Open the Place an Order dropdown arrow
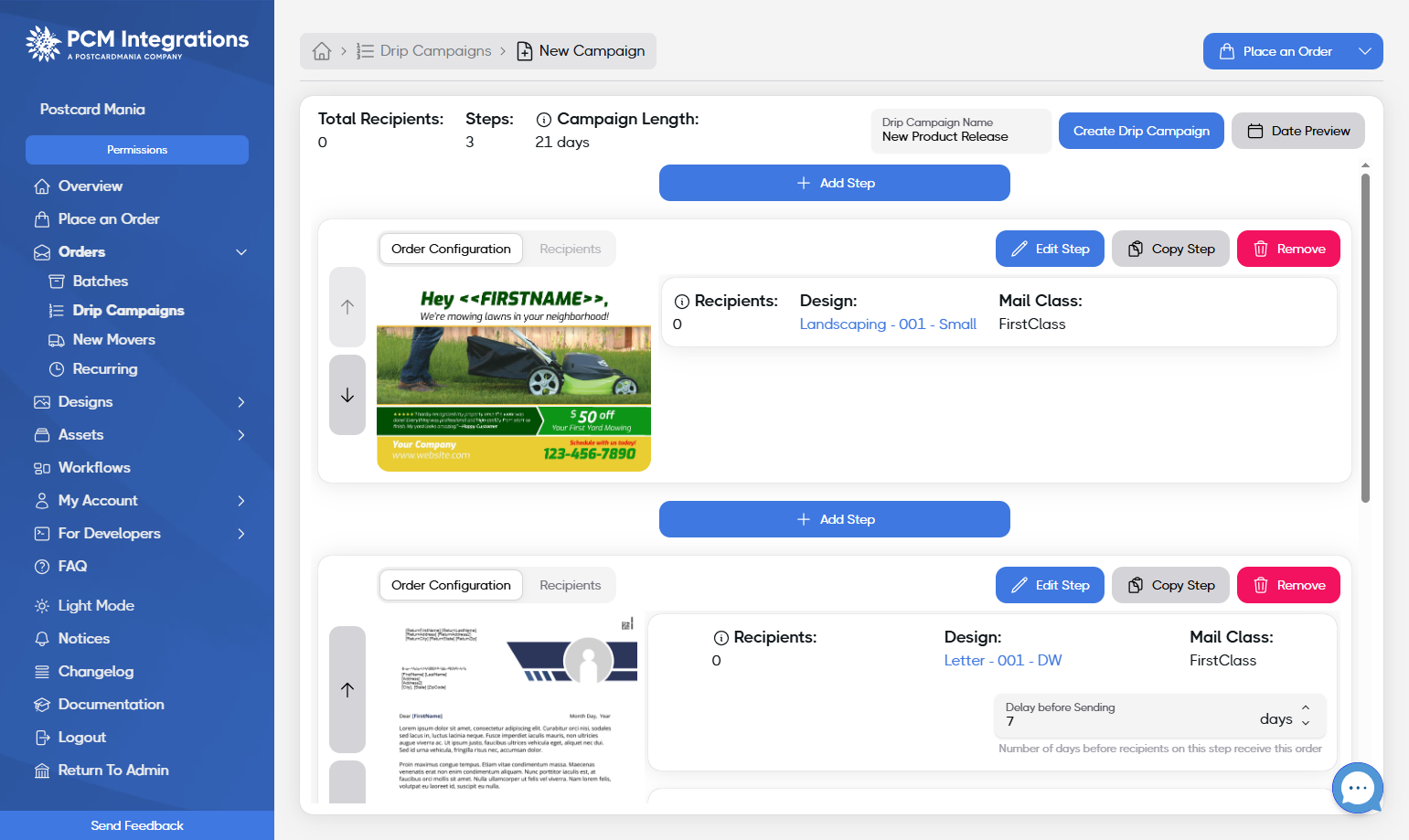The height and width of the screenshot is (840, 1409). pyautogui.click(x=1365, y=51)
